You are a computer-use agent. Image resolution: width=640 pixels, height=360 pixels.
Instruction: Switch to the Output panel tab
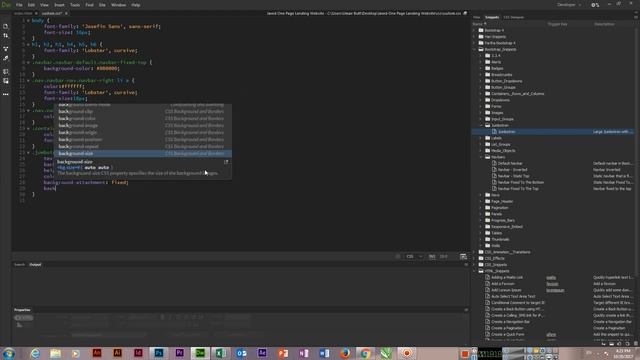(x=35, y=264)
